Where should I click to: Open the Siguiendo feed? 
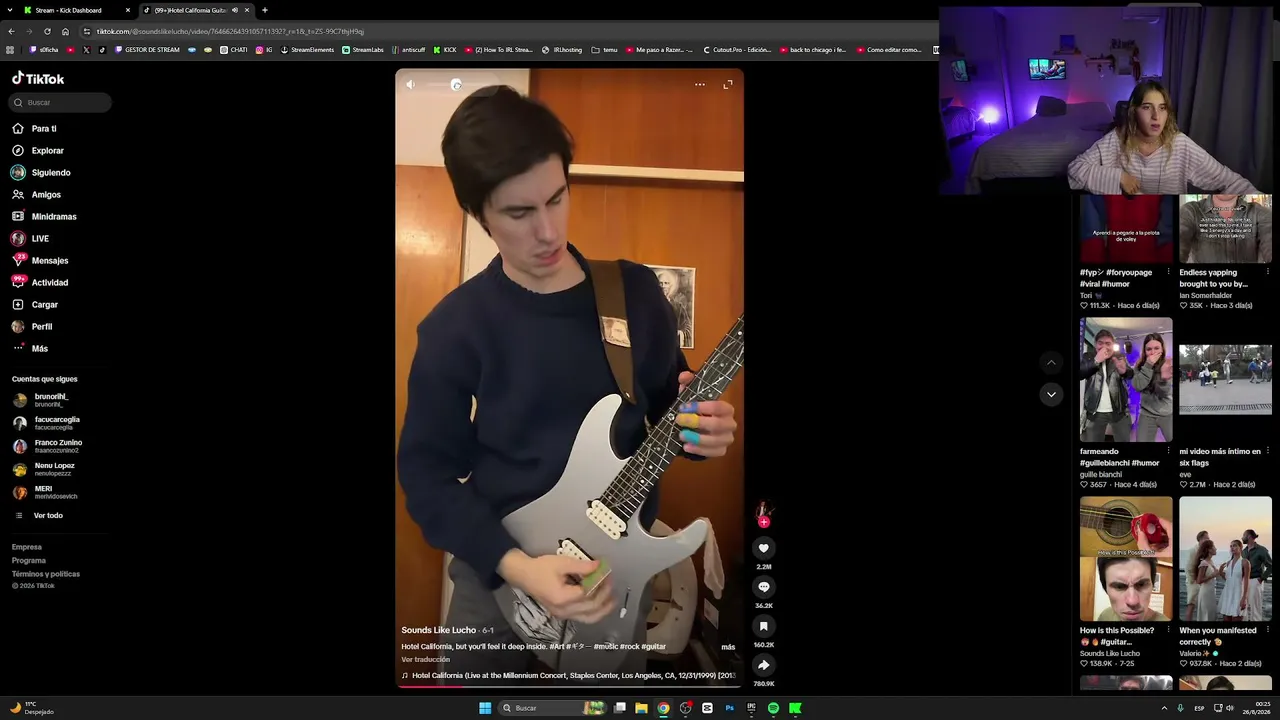(x=41, y=173)
